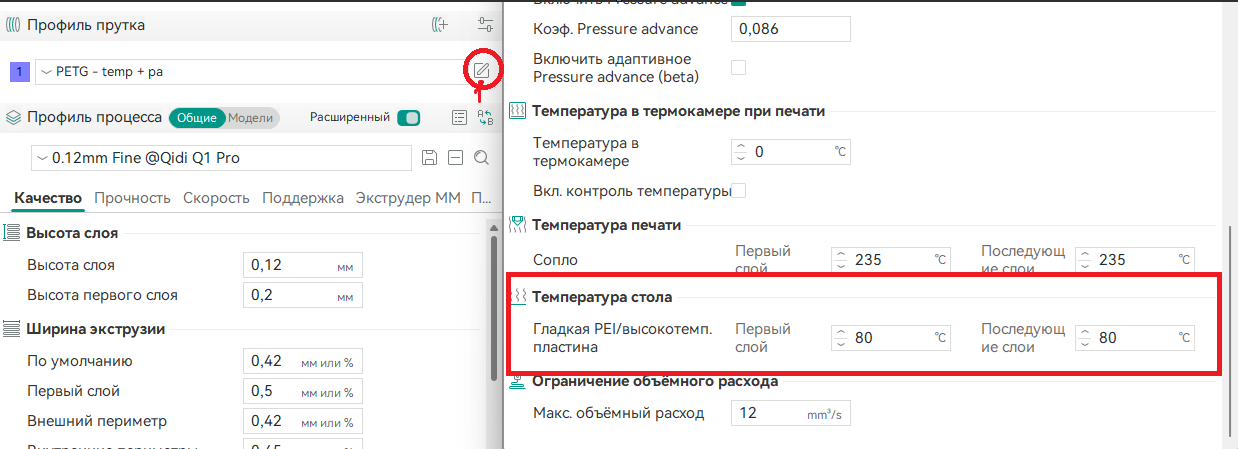Decrease bed subsequent layers temperature arrow
1238x449 pixels.
click(x=1086, y=344)
